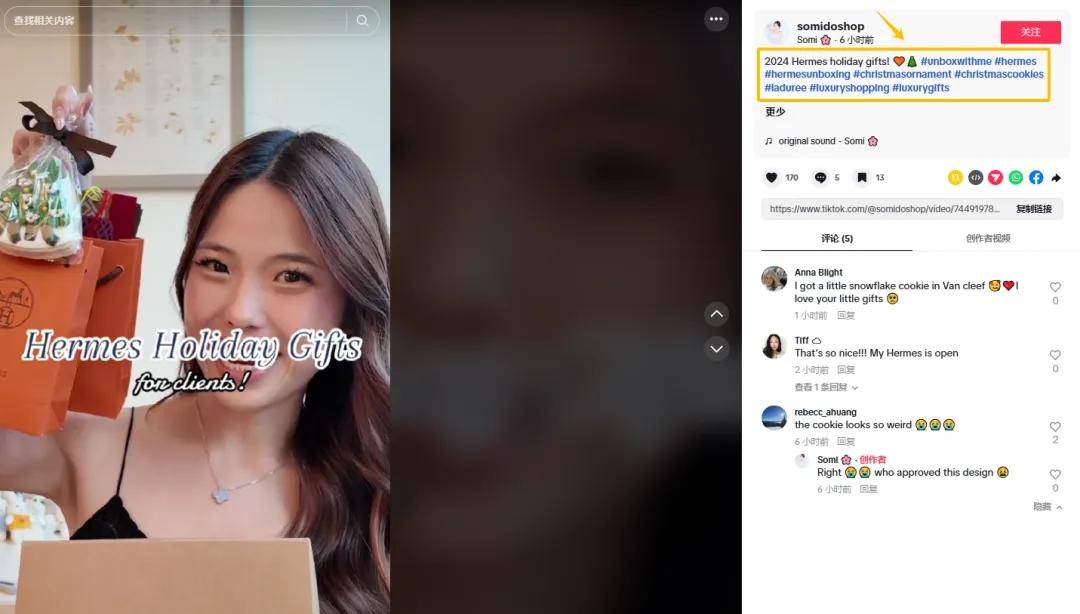1080x614 pixels.
Task: Share the video to Facebook
Action: coord(1036,178)
